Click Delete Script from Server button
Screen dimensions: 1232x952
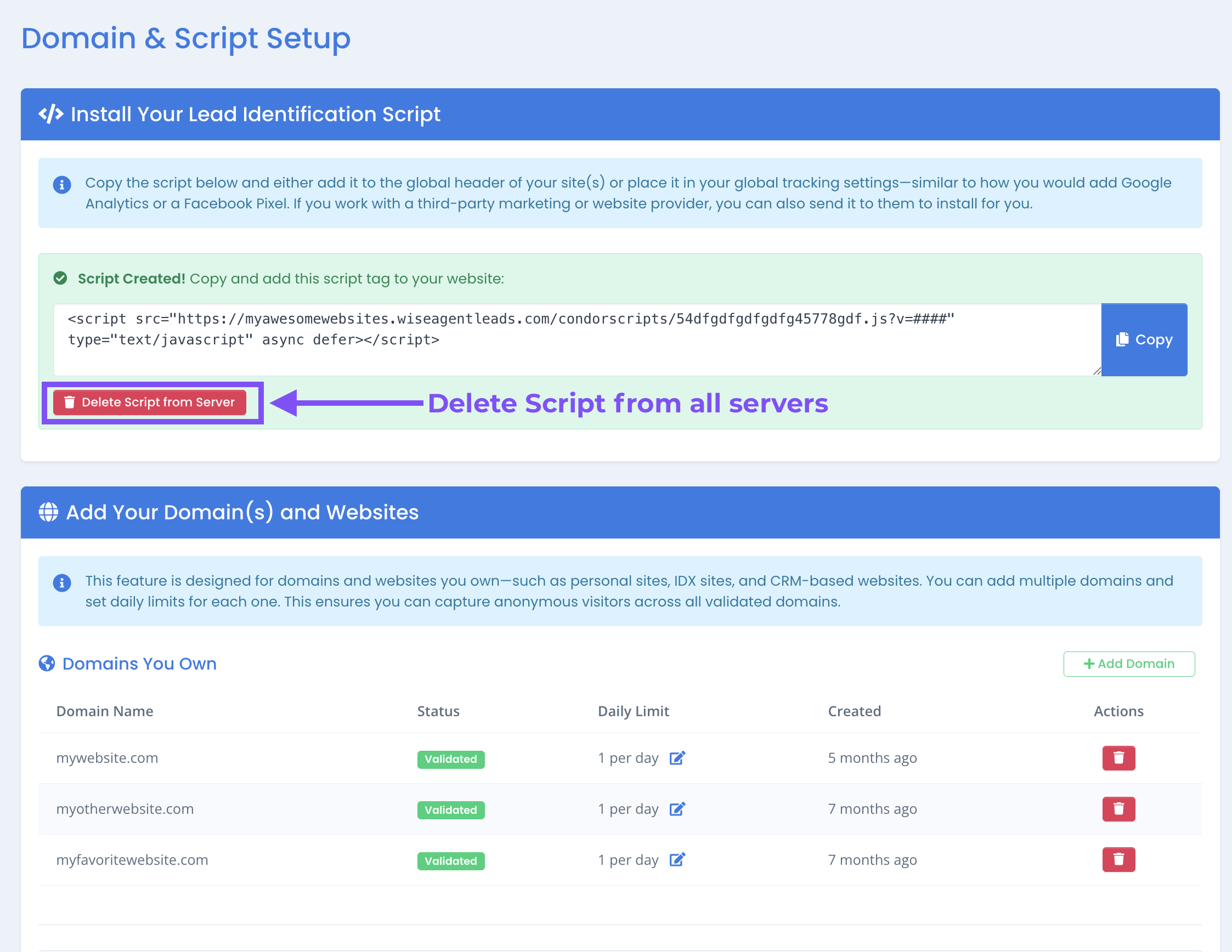tap(150, 402)
